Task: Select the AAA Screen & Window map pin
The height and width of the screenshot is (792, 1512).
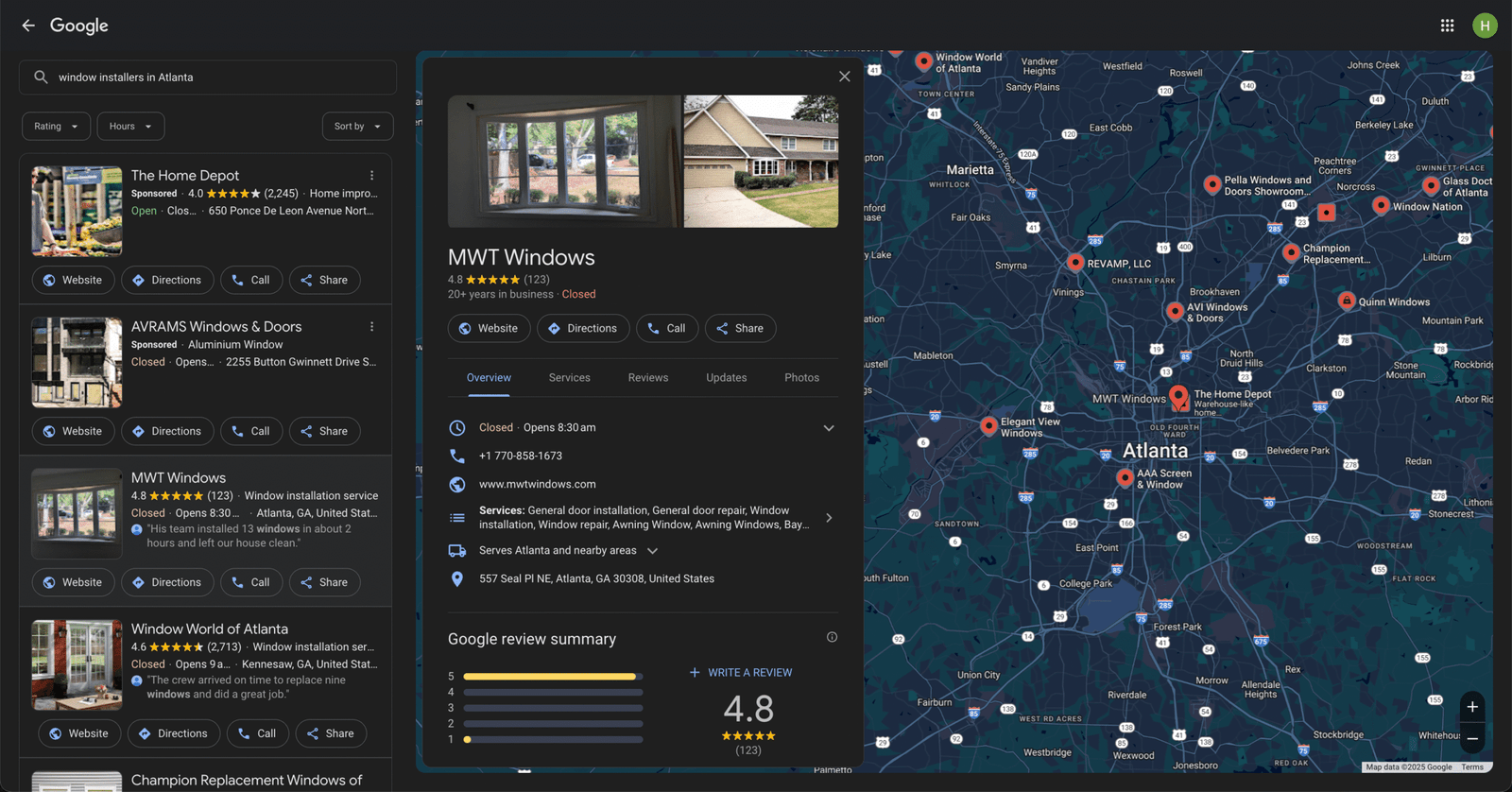Action: coord(1125,478)
